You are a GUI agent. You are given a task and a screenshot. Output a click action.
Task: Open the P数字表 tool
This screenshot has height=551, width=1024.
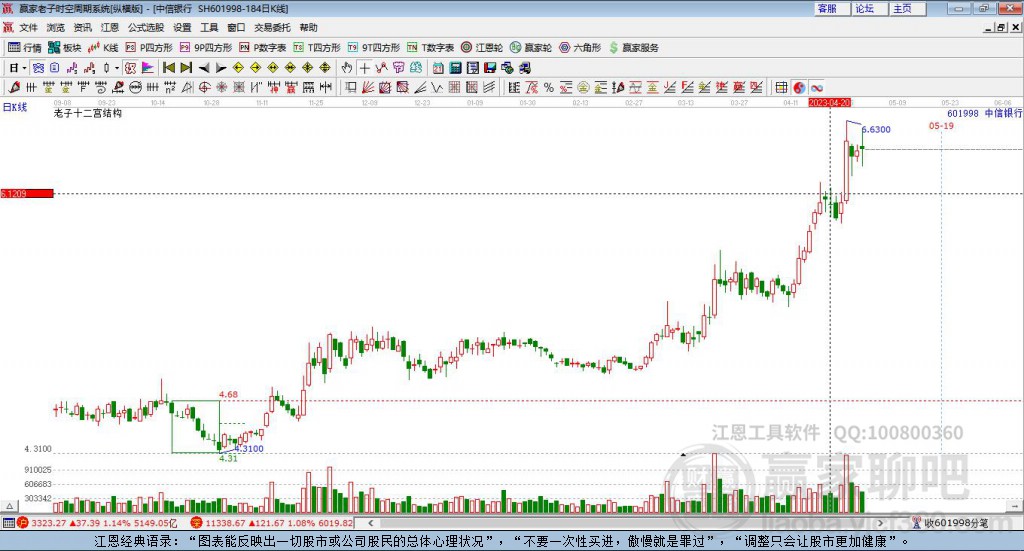coord(263,48)
